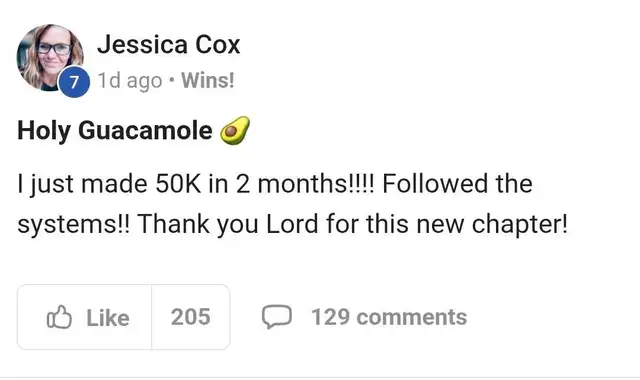
Task: Click the word 'systems!!' in the post body
Action: tap(73, 225)
